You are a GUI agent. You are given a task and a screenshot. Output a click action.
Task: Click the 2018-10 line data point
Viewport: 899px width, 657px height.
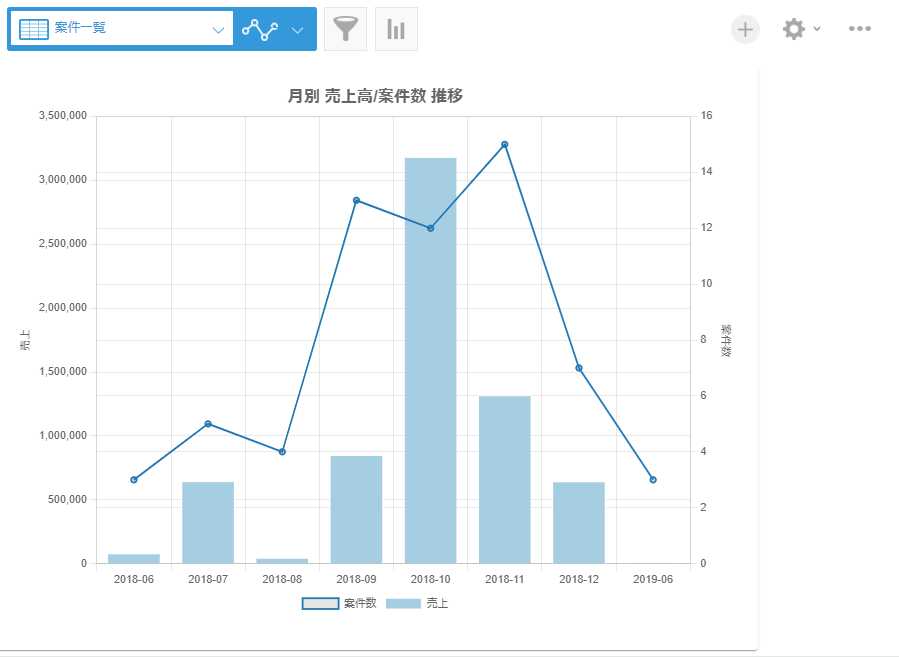click(x=431, y=228)
